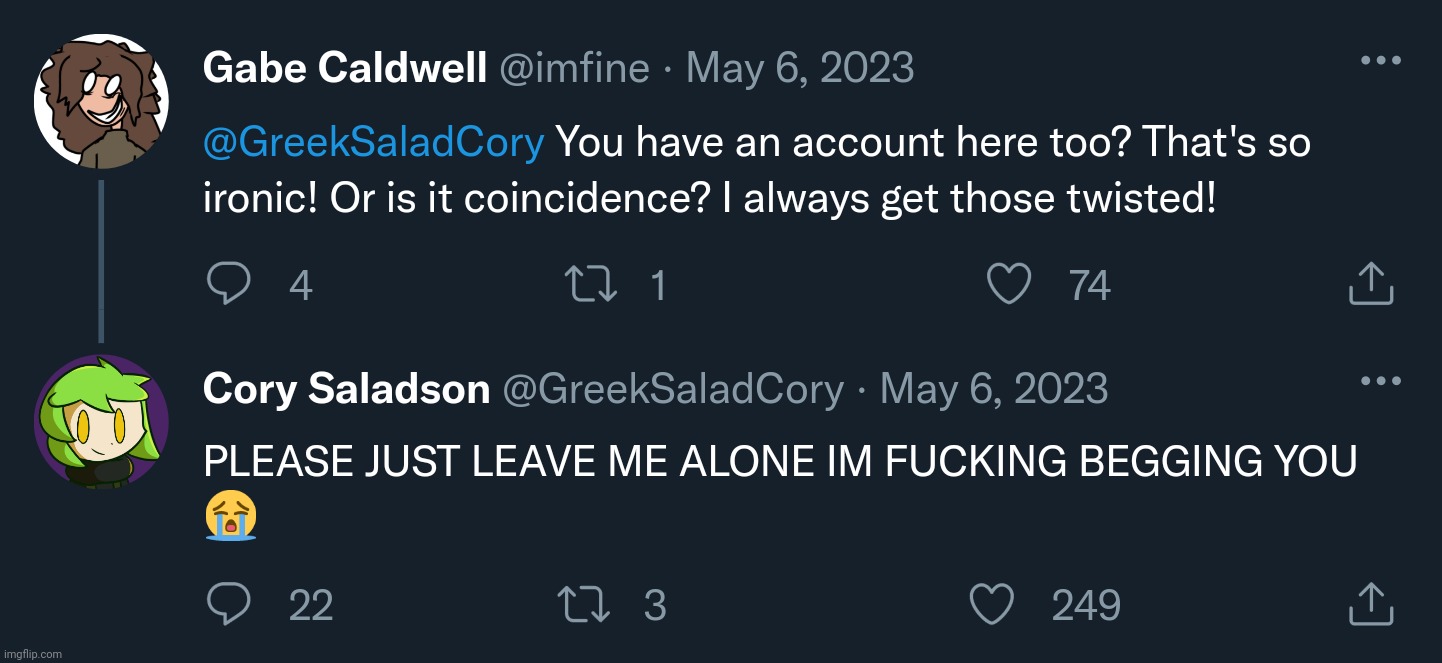Retweet Gabe Caldwell's tweet
This screenshot has height=663, width=1442.
point(591,286)
